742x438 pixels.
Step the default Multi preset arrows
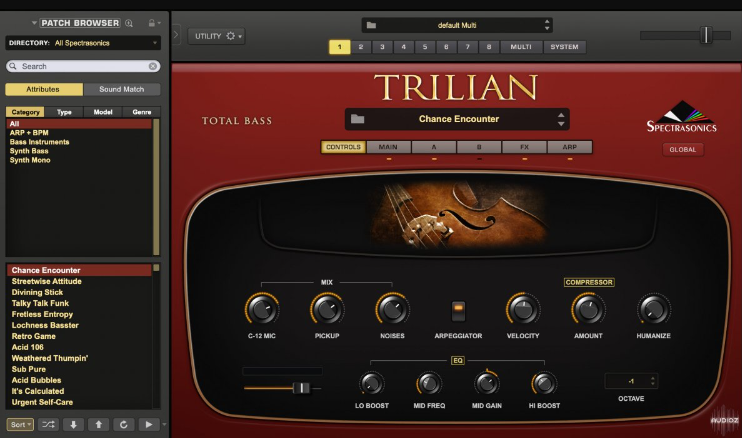click(x=547, y=25)
